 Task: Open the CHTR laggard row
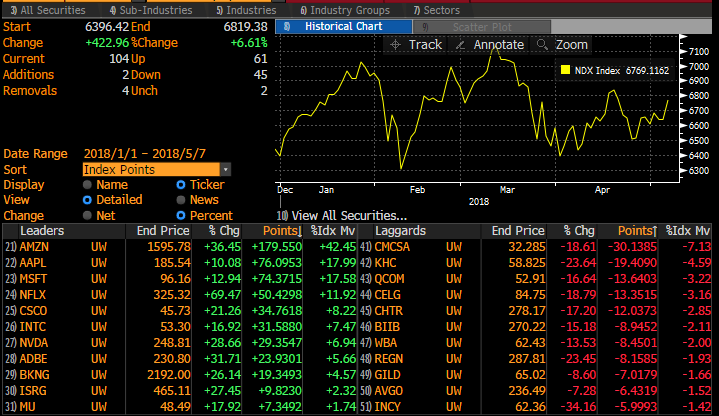pos(535,311)
